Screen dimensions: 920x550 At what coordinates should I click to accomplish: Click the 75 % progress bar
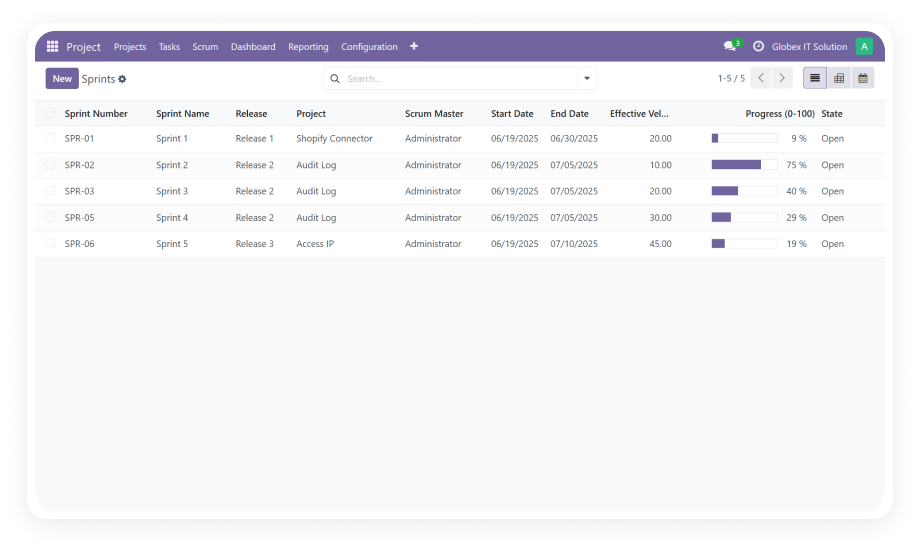coord(744,165)
